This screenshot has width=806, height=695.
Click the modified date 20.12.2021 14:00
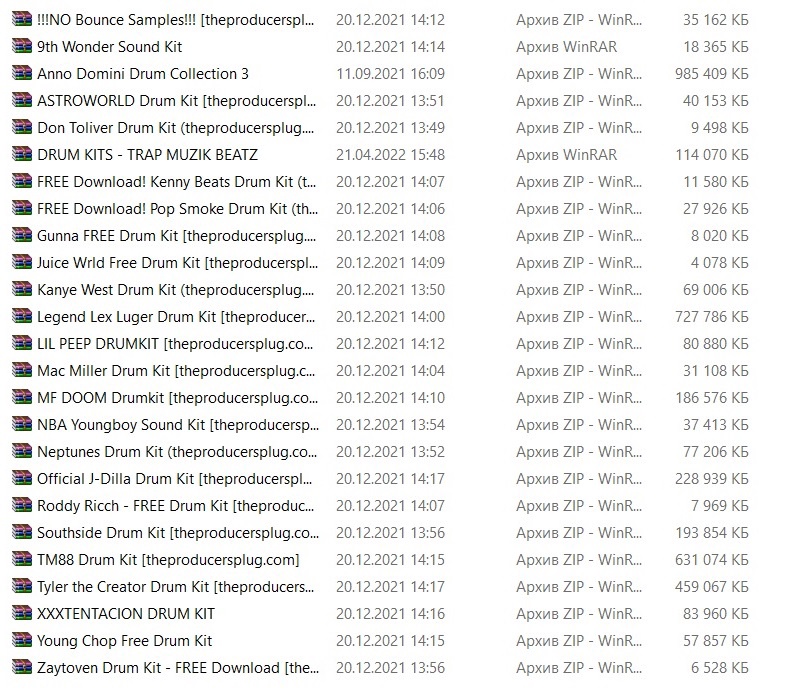tap(391, 317)
